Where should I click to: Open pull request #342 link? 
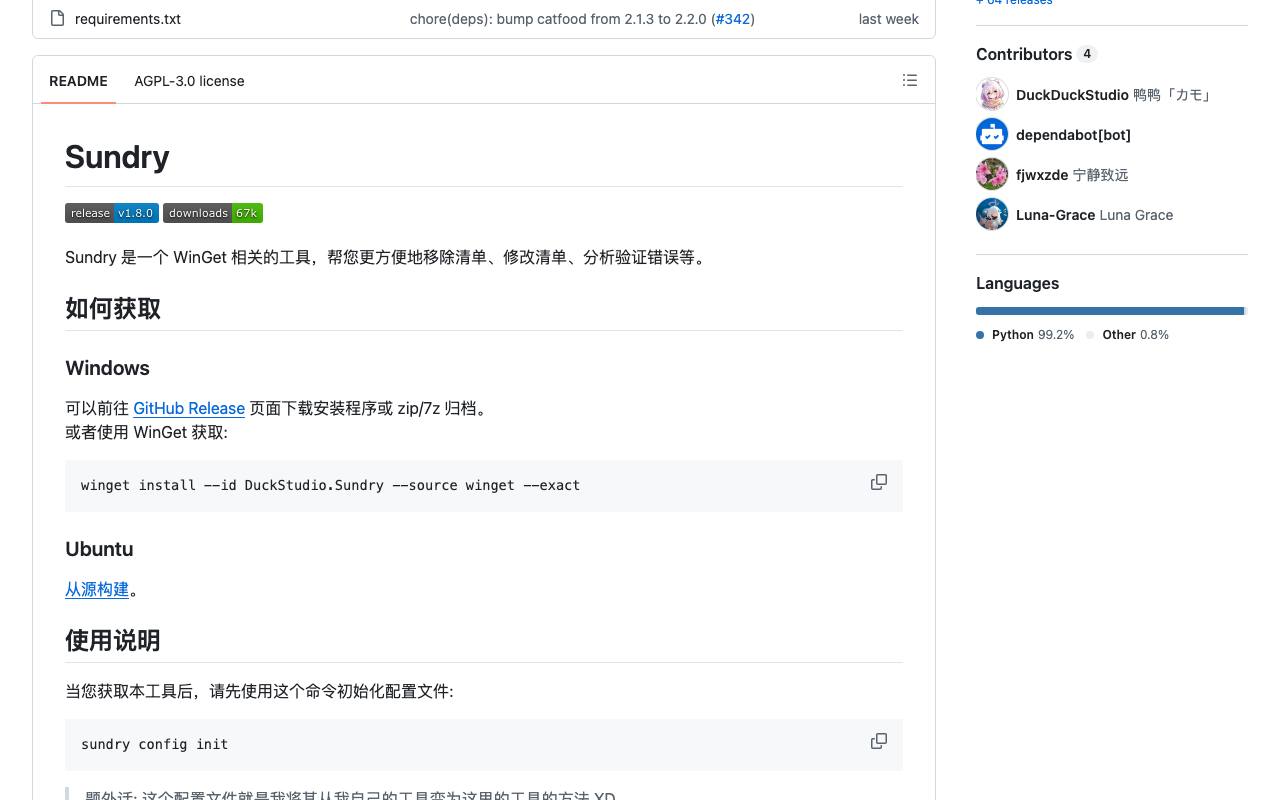coord(733,19)
